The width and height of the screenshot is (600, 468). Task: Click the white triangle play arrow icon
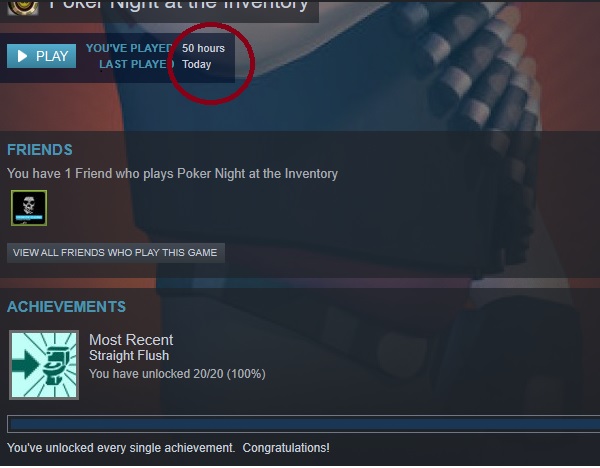[x=22, y=56]
